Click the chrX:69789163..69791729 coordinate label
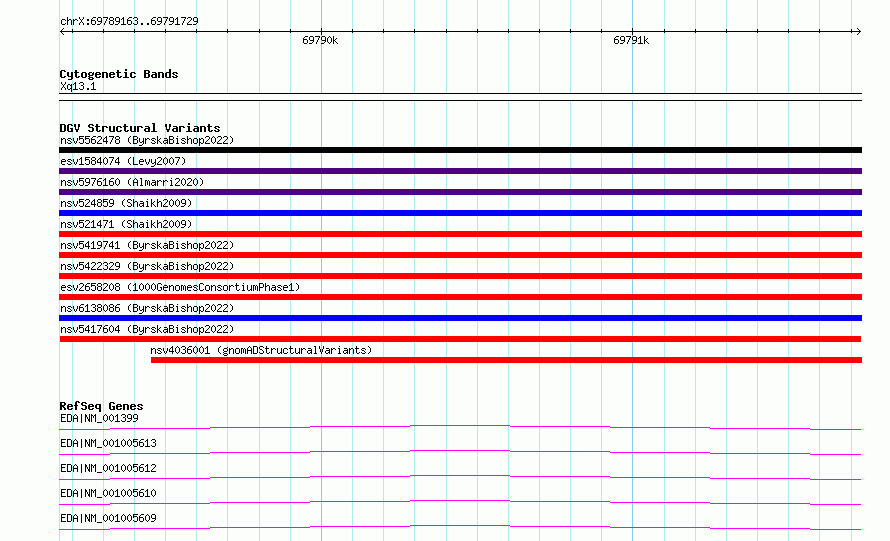 pos(129,22)
